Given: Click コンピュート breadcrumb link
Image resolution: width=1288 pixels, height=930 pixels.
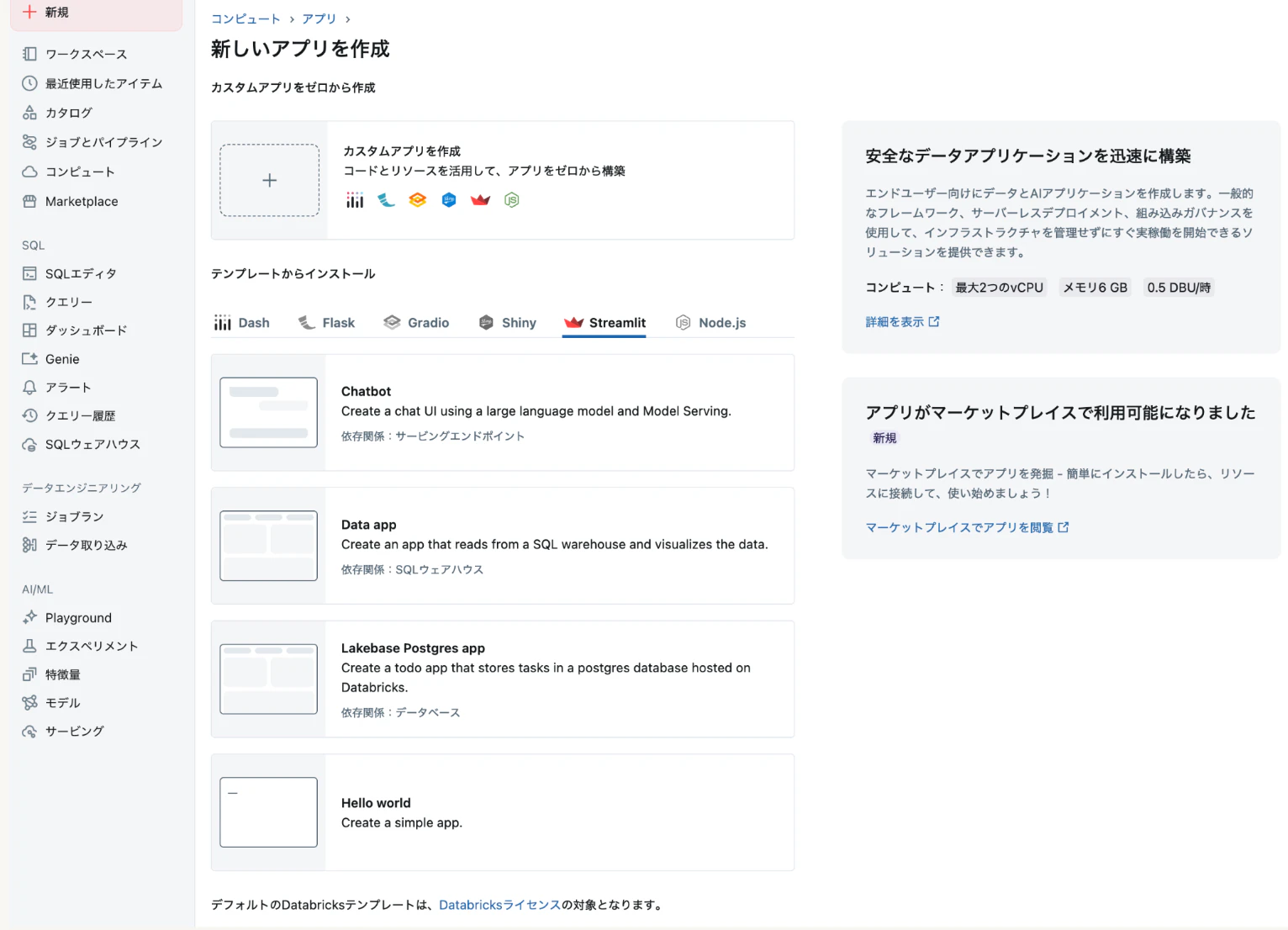Looking at the screenshot, I should 245,18.
